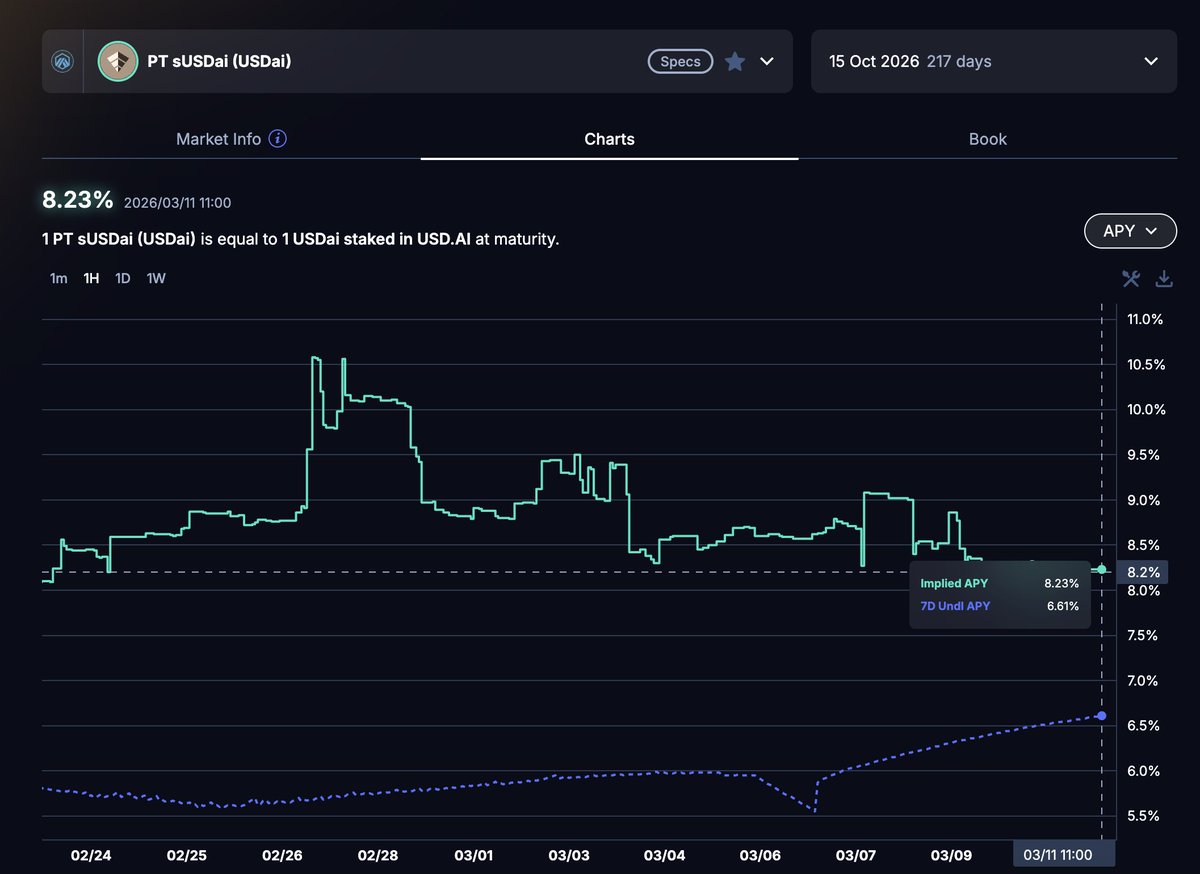The image size is (1200, 874).
Task: Switch to the Book tab
Action: (x=987, y=139)
